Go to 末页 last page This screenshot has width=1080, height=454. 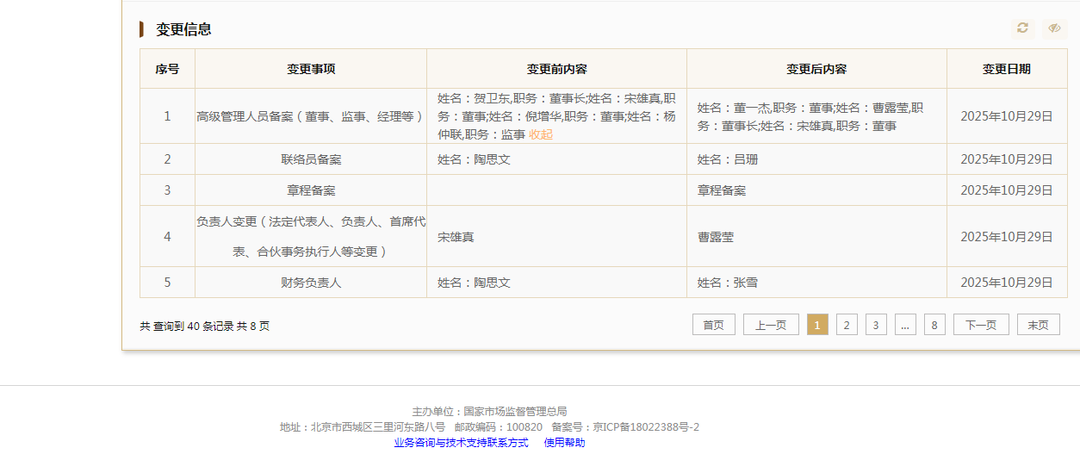click(1038, 324)
